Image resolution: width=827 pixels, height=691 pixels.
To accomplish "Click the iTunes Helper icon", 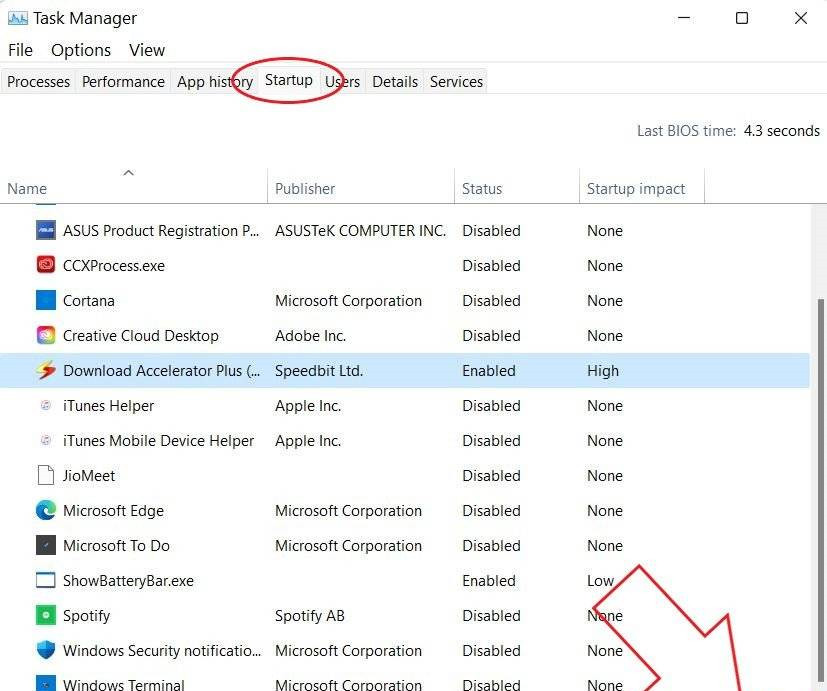I will point(46,405).
